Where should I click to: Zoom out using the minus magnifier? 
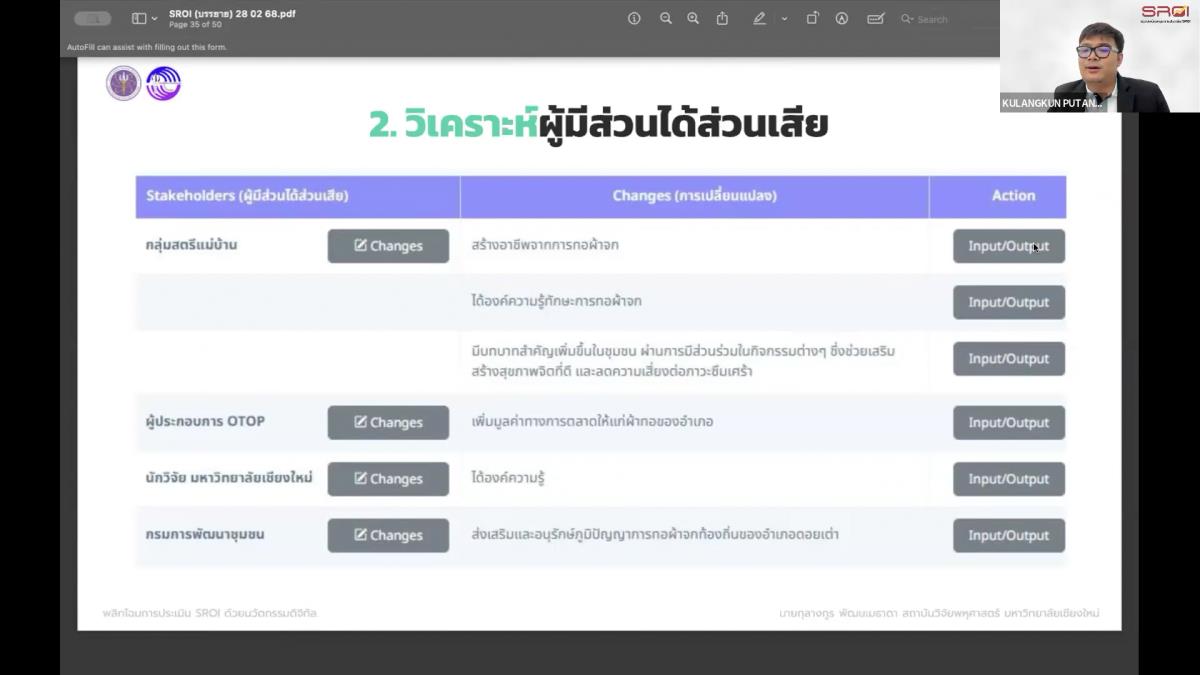coord(665,18)
